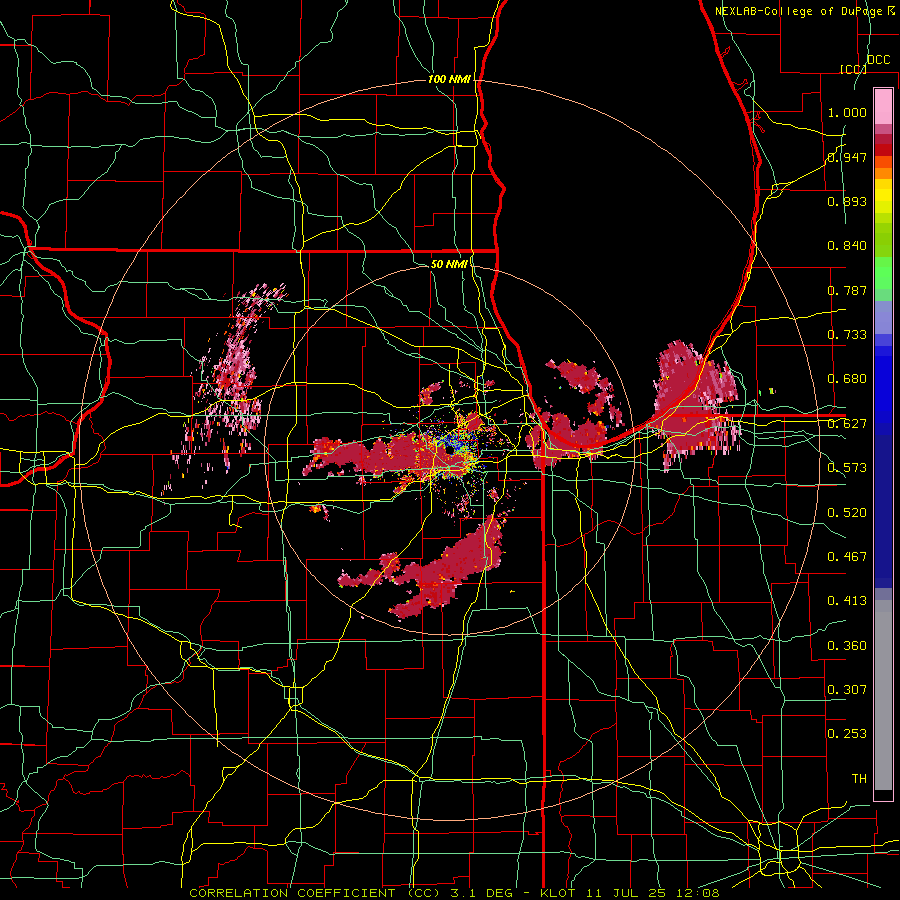Click the 0.360 scale value
Viewport: 900px width, 900px height.
(x=847, y=646)
